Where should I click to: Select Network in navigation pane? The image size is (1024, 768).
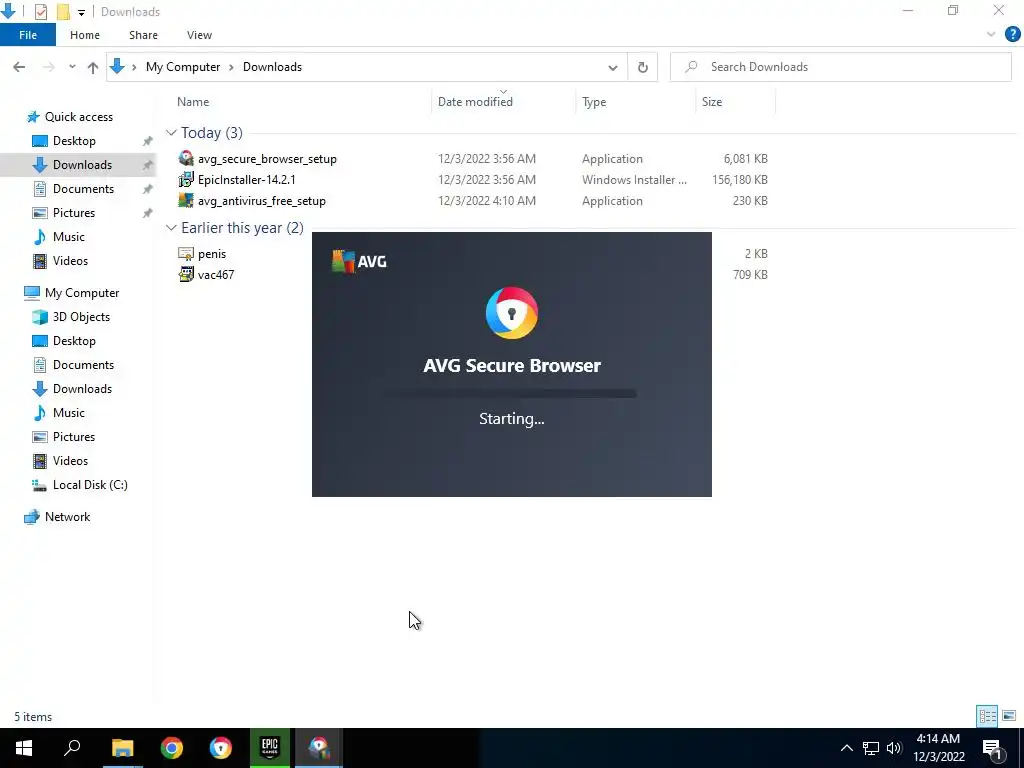tap(67, 517)
